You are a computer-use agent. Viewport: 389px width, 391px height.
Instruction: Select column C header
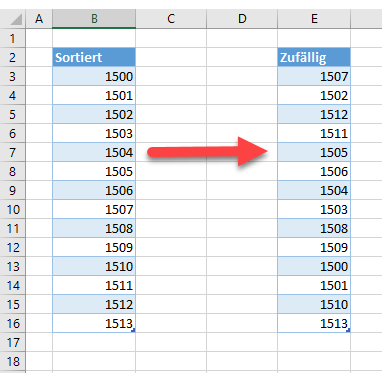tap(171, 19)
